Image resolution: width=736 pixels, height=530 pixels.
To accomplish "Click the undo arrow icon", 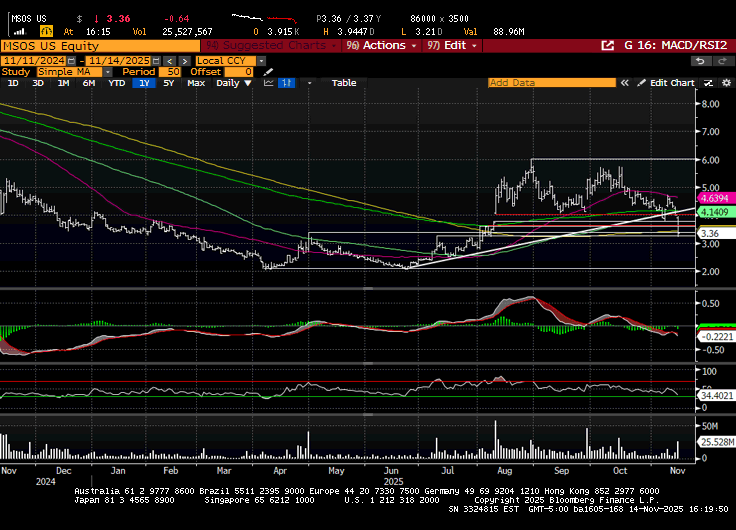I will pos(700,61).
